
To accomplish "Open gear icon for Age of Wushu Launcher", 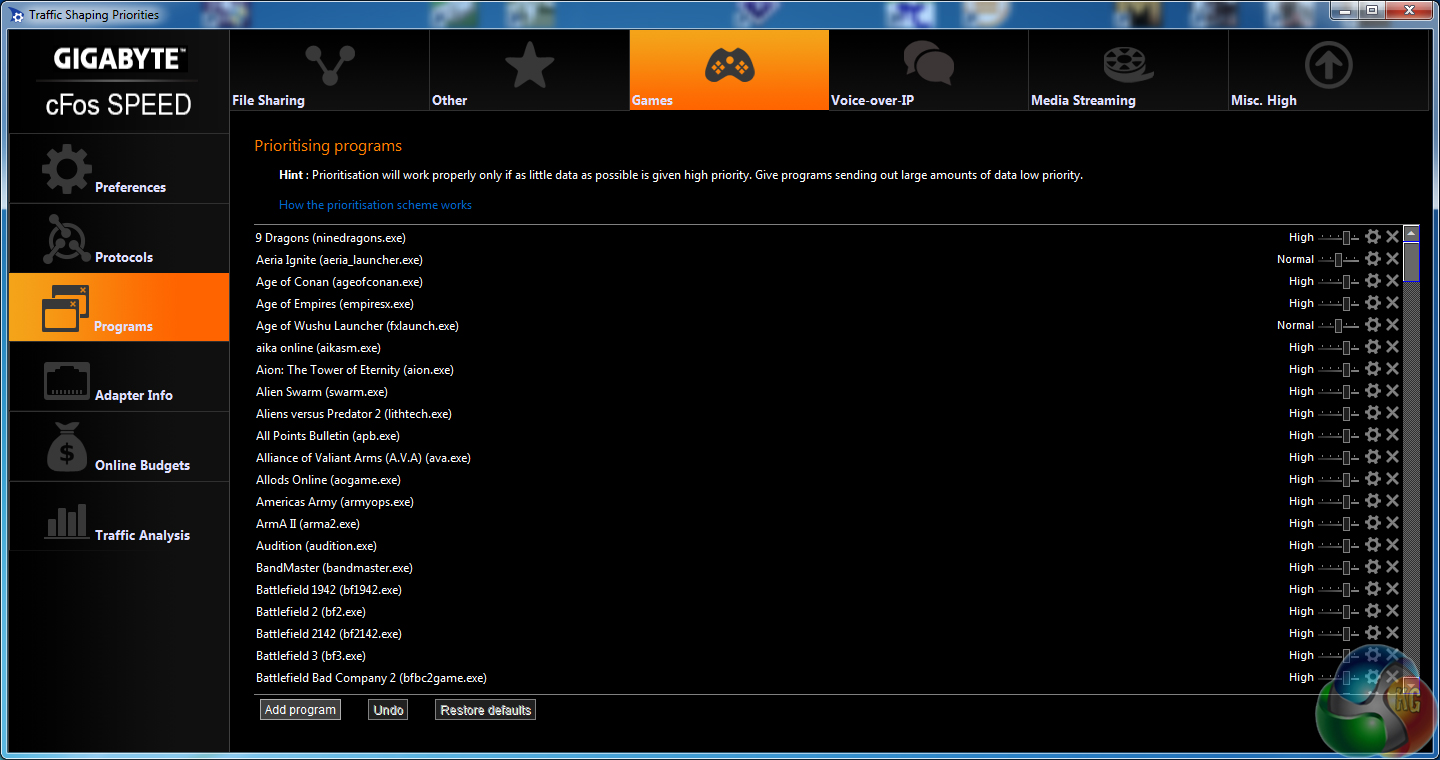I will [1373, 325].
